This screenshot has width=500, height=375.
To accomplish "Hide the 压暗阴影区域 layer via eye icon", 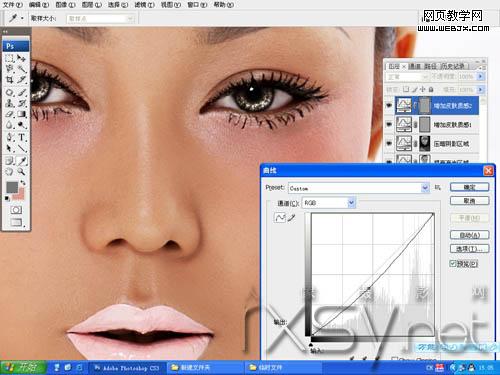I will point(389,143).
